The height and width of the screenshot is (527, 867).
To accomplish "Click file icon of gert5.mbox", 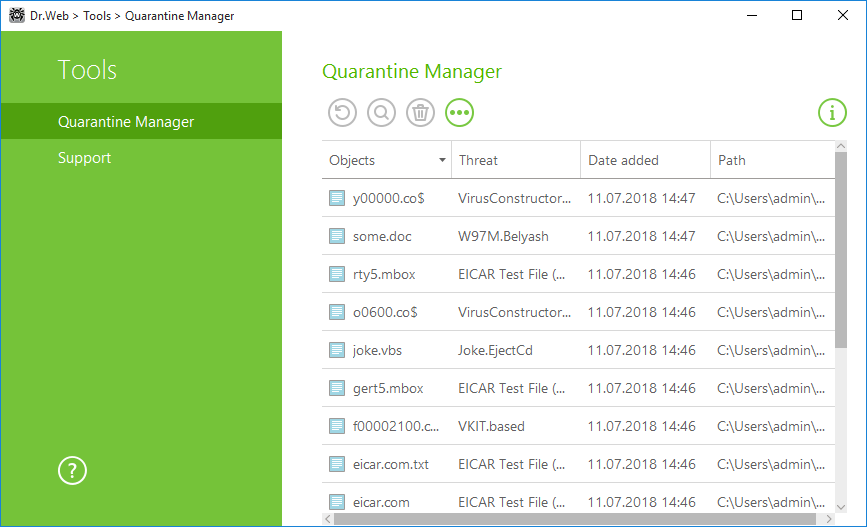I will pyautogui.click(x=337, y=388).
